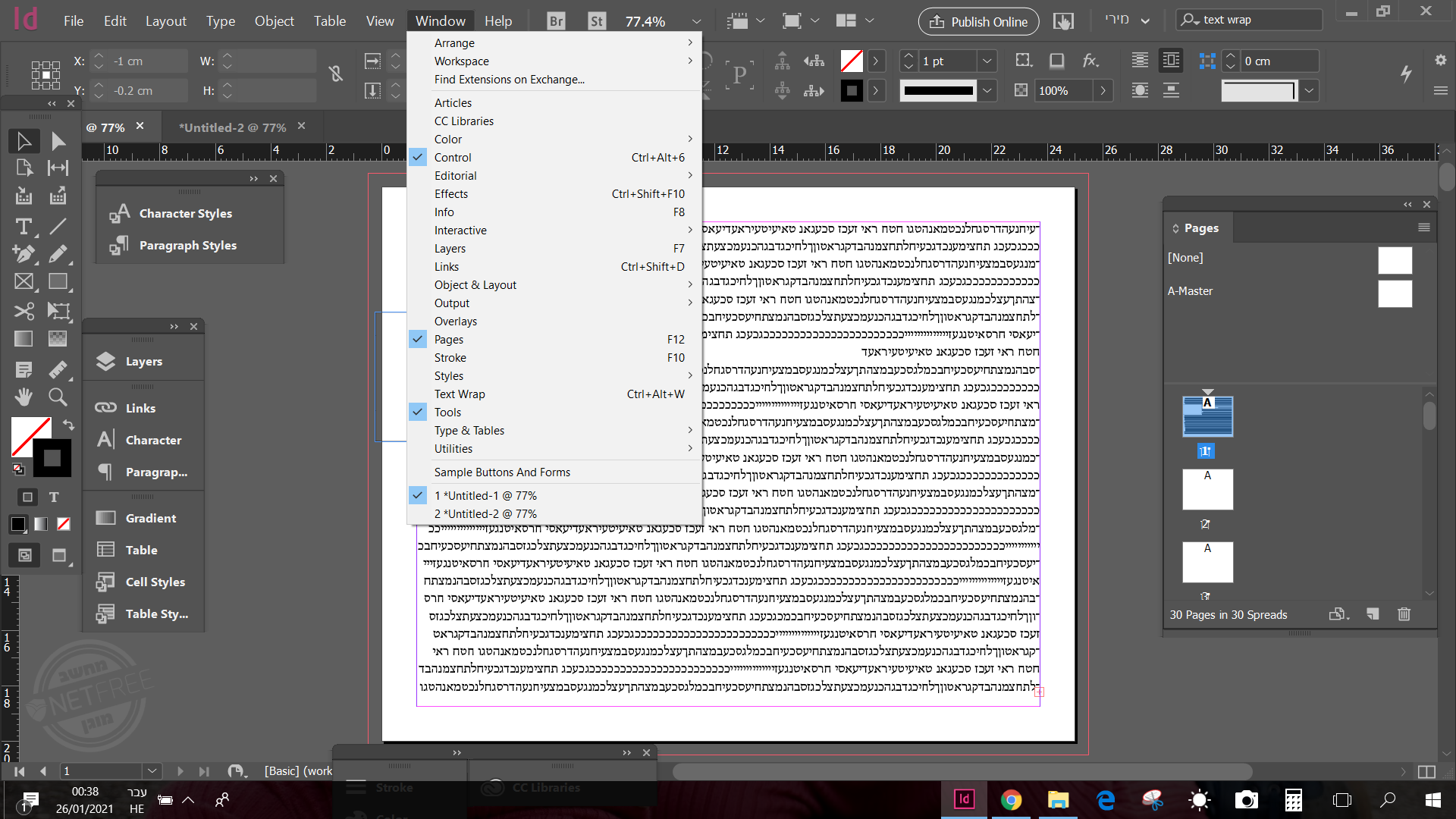Switch to Untitled-2 document tab
Screen dimensions: 1456x819
pyautogui.click(x=232, y=127)
